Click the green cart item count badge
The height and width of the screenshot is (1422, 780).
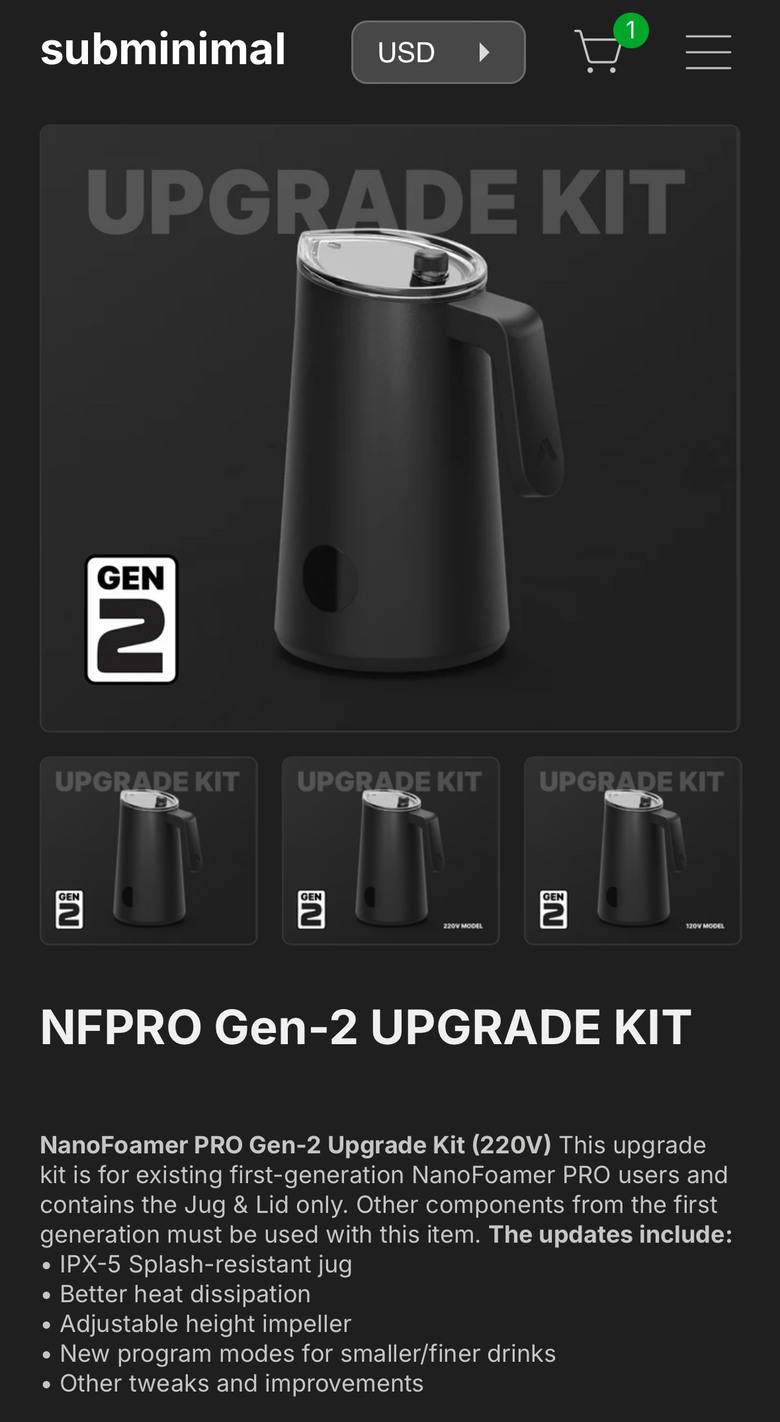coord(630,30)
